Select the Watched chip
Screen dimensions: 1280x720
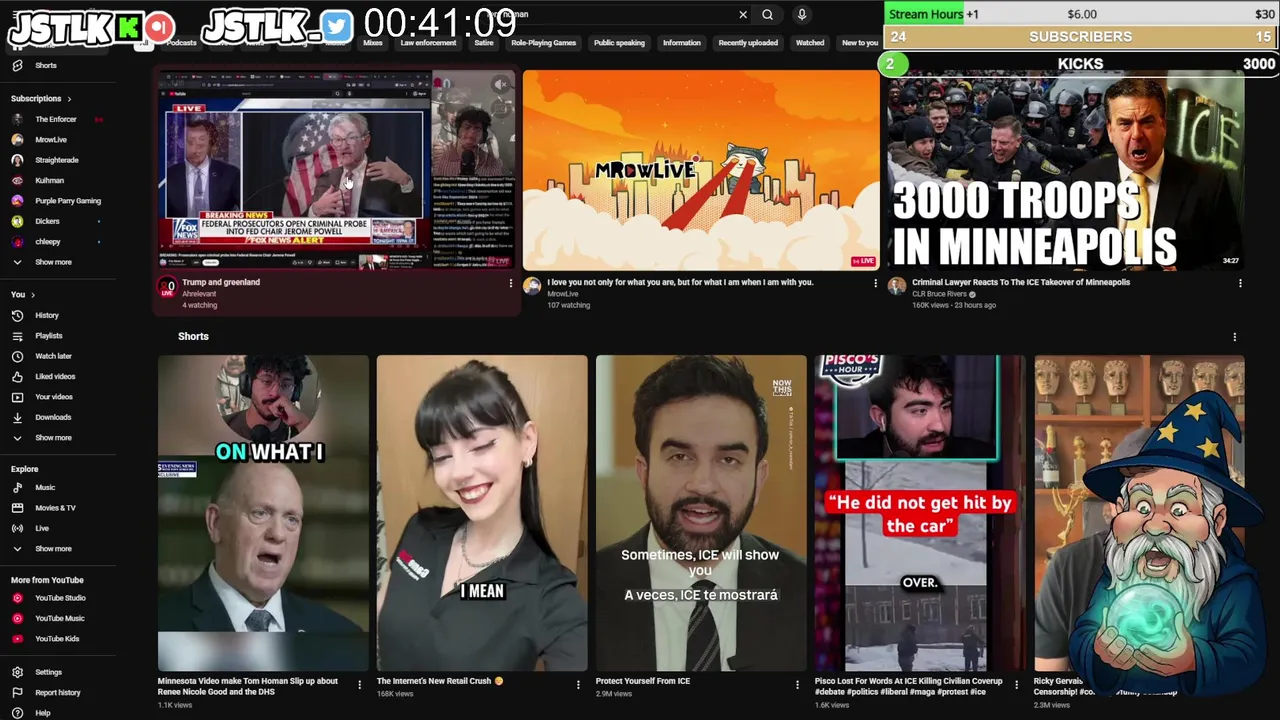pyautogui.click(x=810, y=43)
